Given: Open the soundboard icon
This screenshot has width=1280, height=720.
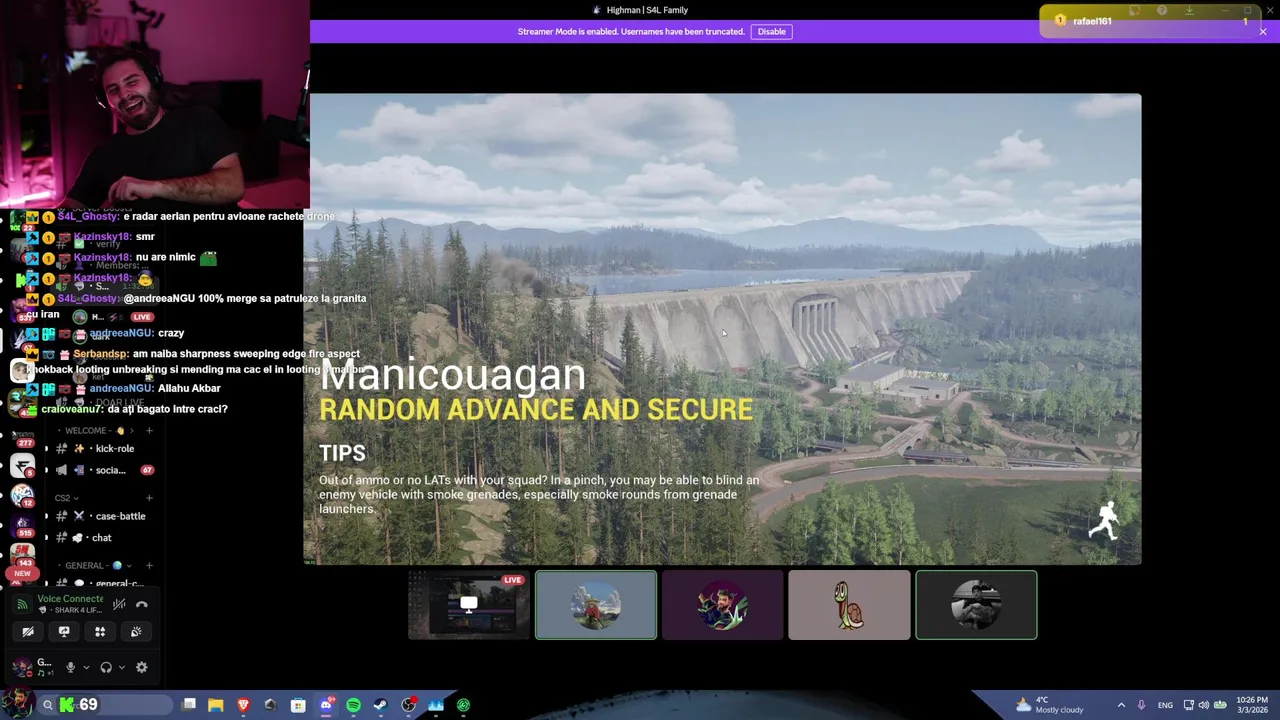Looking at the screenshot, I should pyautogui.click(x=136, y=632).
